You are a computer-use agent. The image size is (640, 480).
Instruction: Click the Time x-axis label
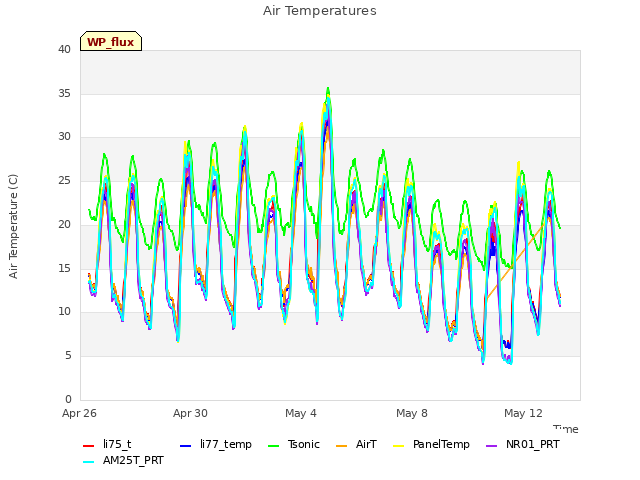pyautogui.click(x=566, y=429)
